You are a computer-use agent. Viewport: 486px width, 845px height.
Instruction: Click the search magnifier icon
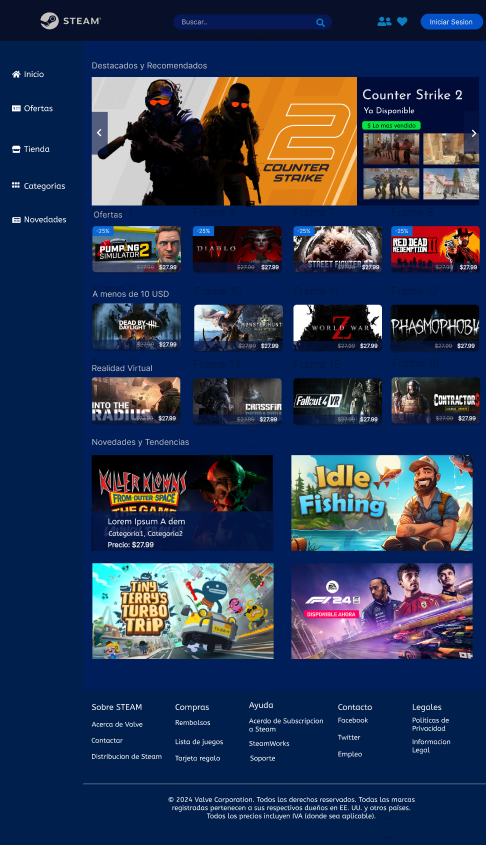coord(321,23)
